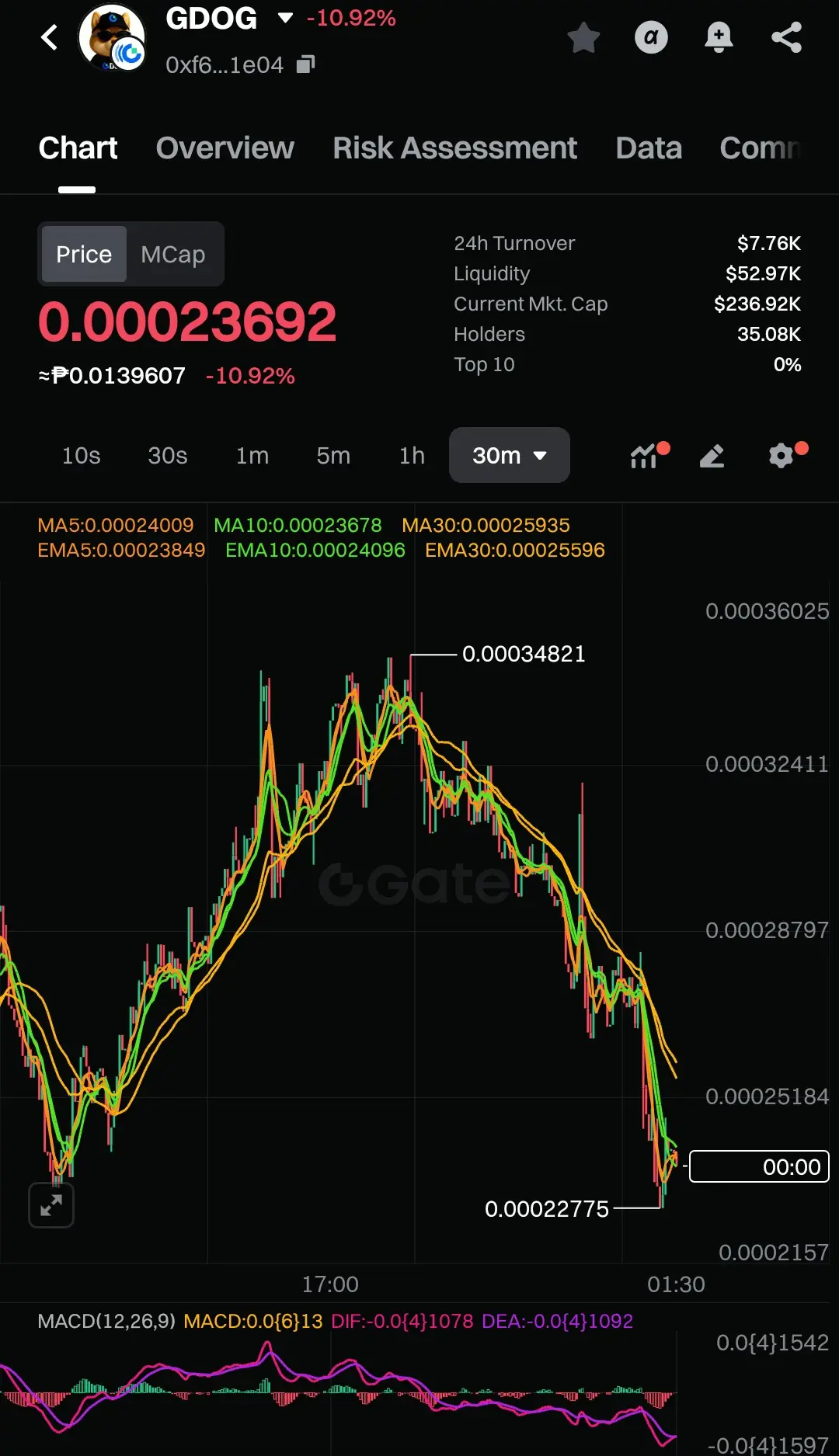The height and width of the screenshot is (1456, 839).
Task: Switch to the Overview tab
Action: pyautogui.click(x=225, y=148)
